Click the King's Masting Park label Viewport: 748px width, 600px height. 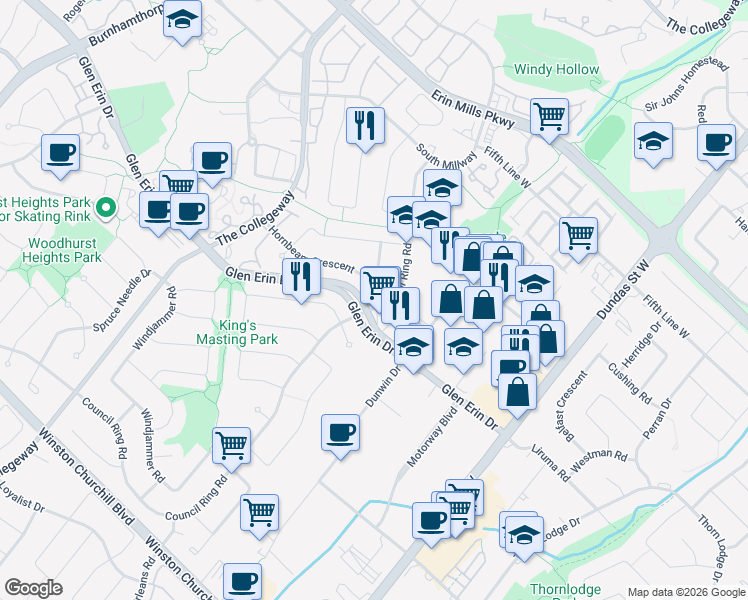click(x=237, y=332)
